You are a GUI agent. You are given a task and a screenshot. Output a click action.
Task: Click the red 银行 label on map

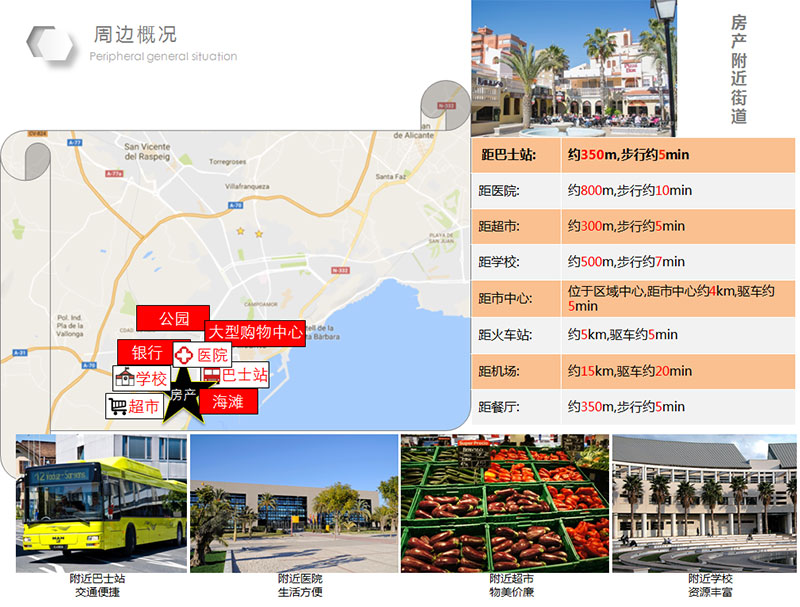pos(146,353)
